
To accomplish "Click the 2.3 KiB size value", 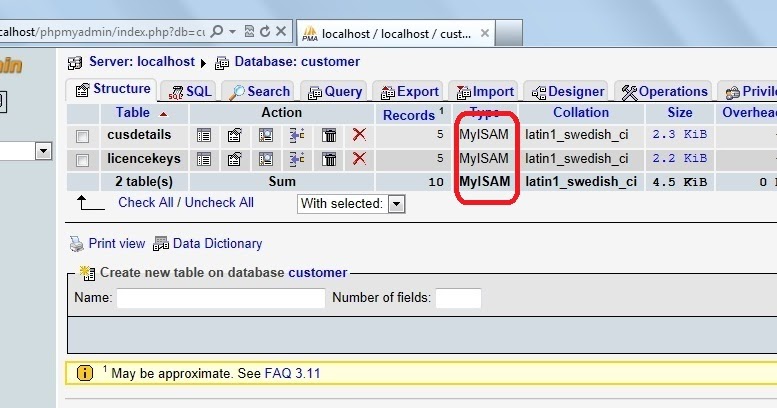I will tap(679, 135).
